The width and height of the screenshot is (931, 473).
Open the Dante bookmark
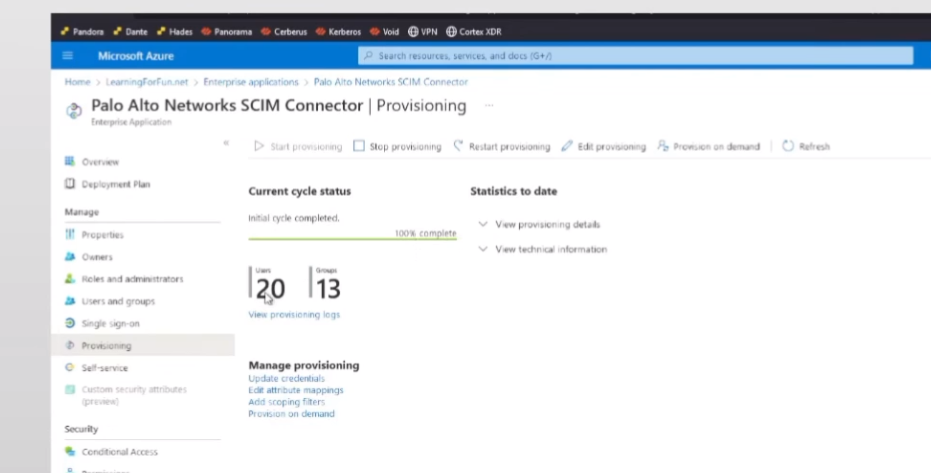pyautogui.click(x=129, y=31)
